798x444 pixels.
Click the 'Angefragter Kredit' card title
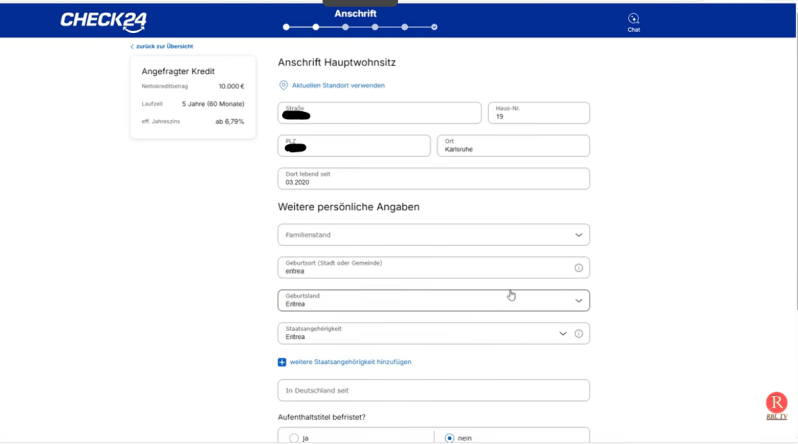[178, 71]
